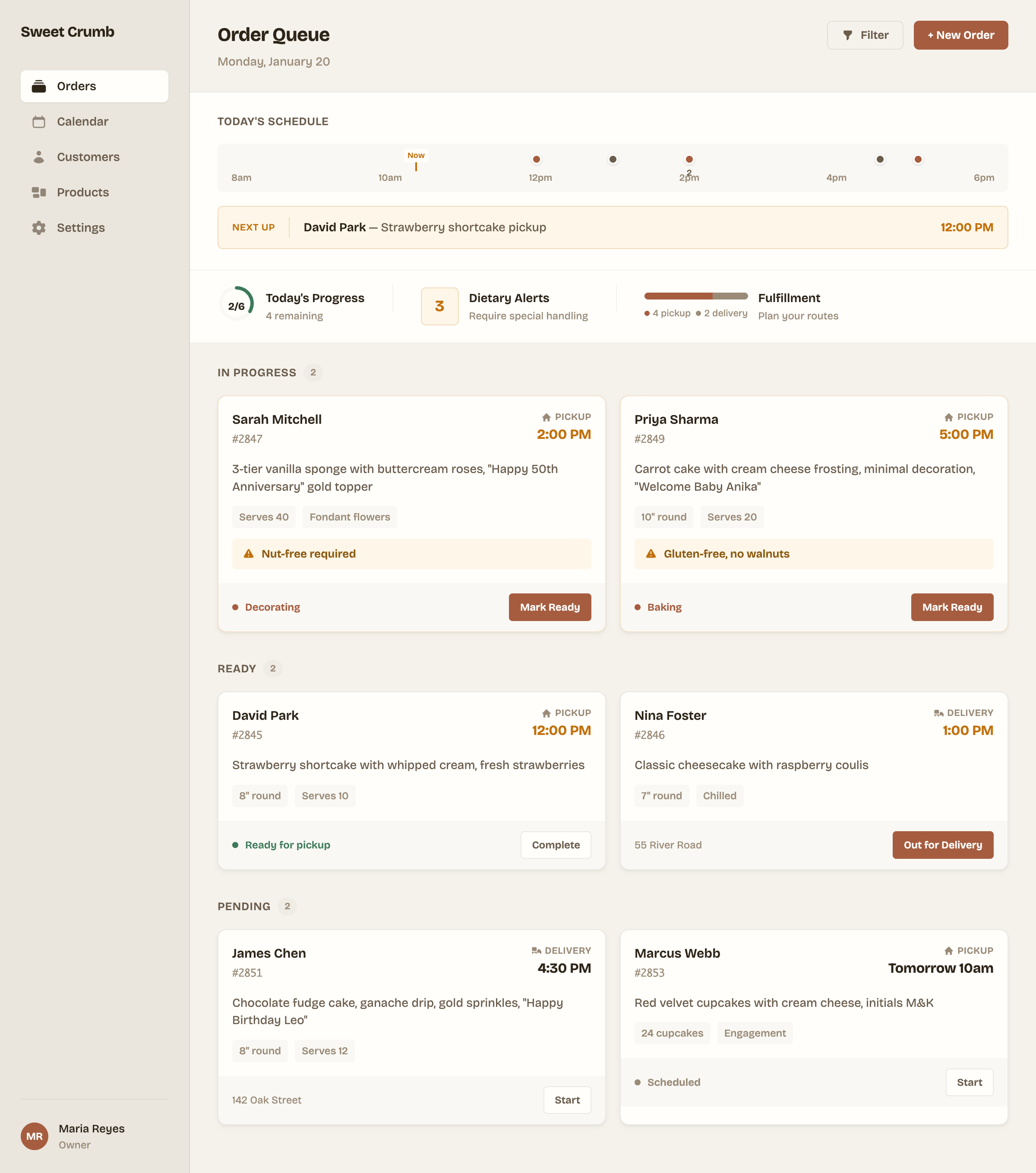This screenshot has width=1036, height=1173.
Task: Open Calendar via its sidebar icon
Action: coord(38,122)
